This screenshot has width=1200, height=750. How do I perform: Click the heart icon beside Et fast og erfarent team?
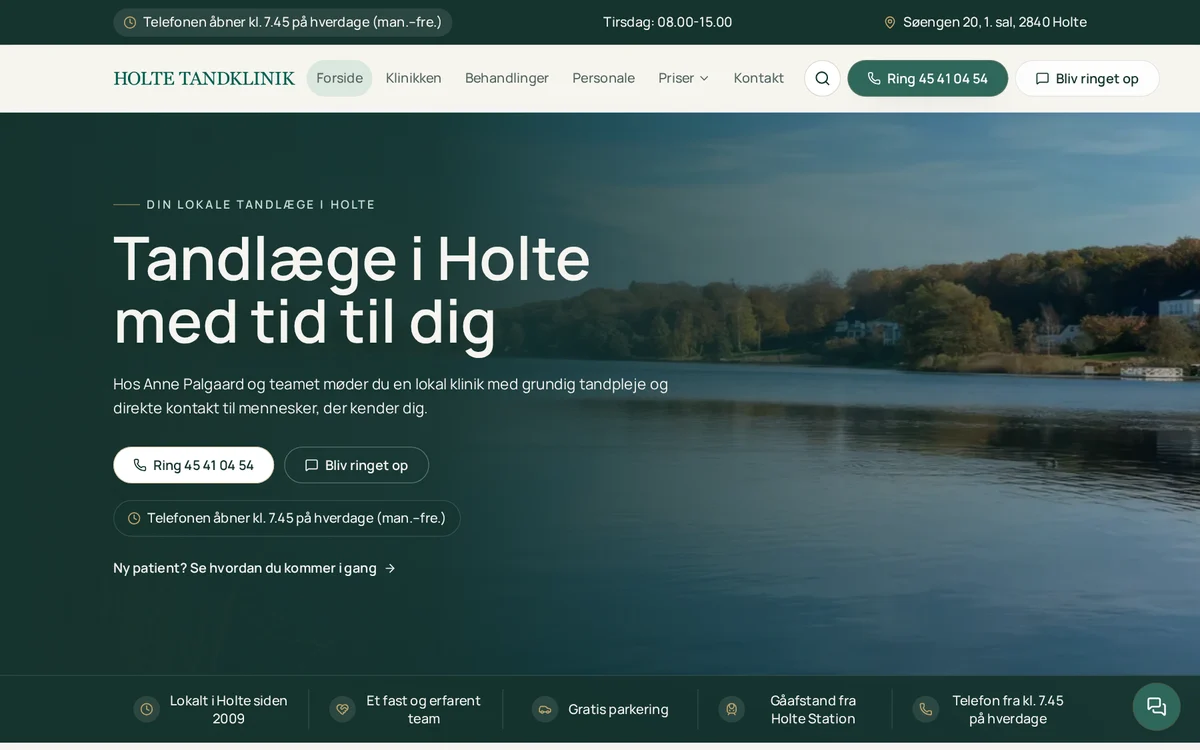point(343,709)
